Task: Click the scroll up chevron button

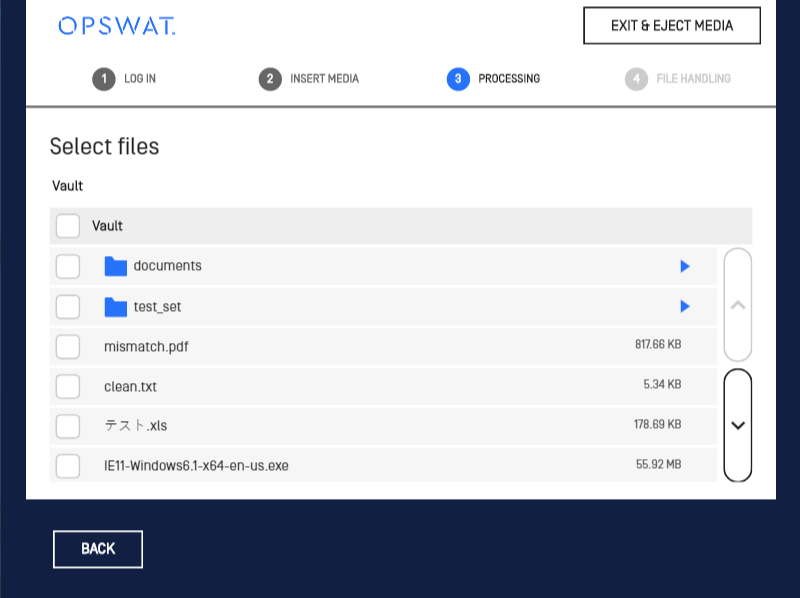Action: pyautogui.click(x=738, y=305)
